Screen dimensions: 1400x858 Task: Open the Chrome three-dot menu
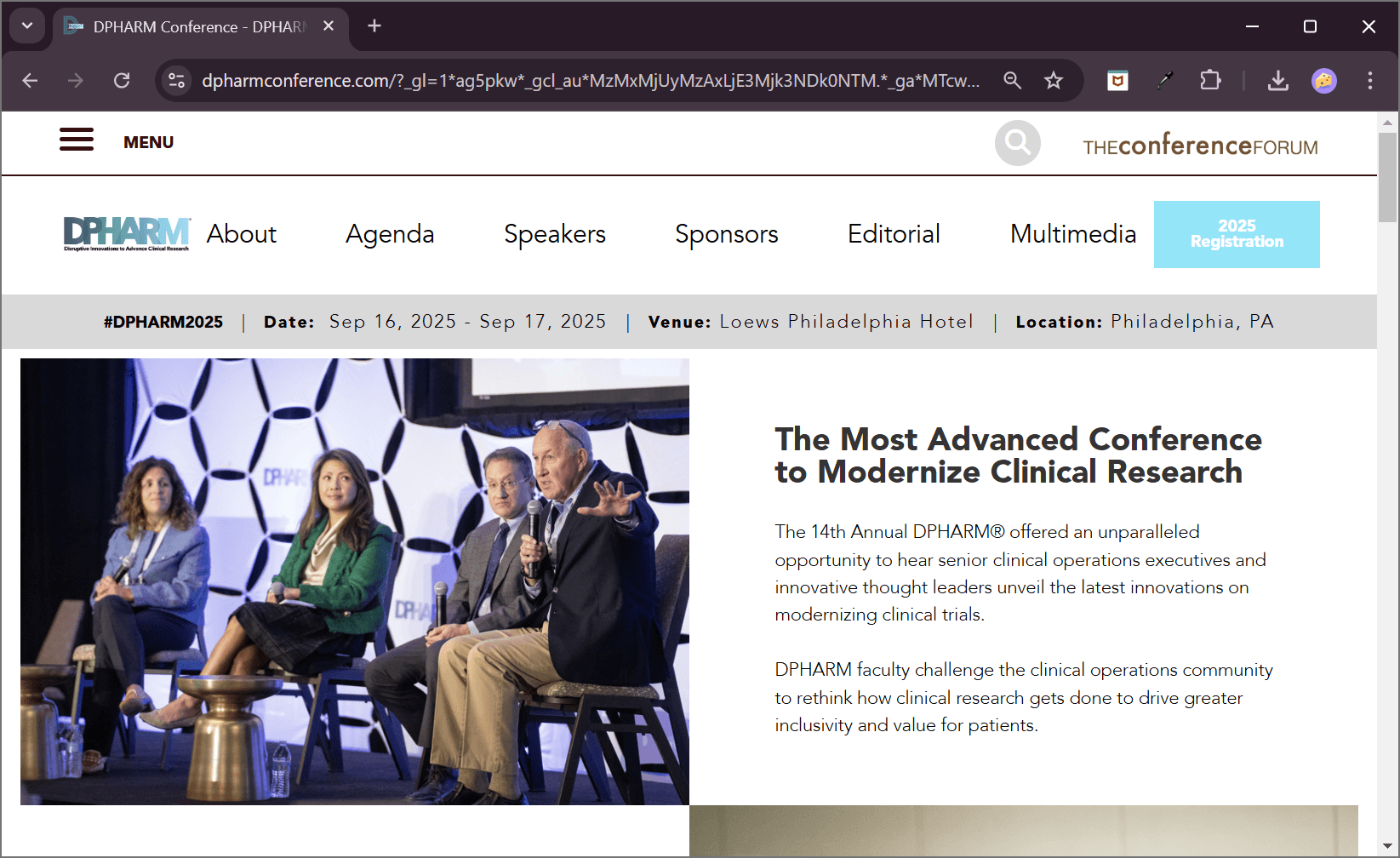[1370, 81]
